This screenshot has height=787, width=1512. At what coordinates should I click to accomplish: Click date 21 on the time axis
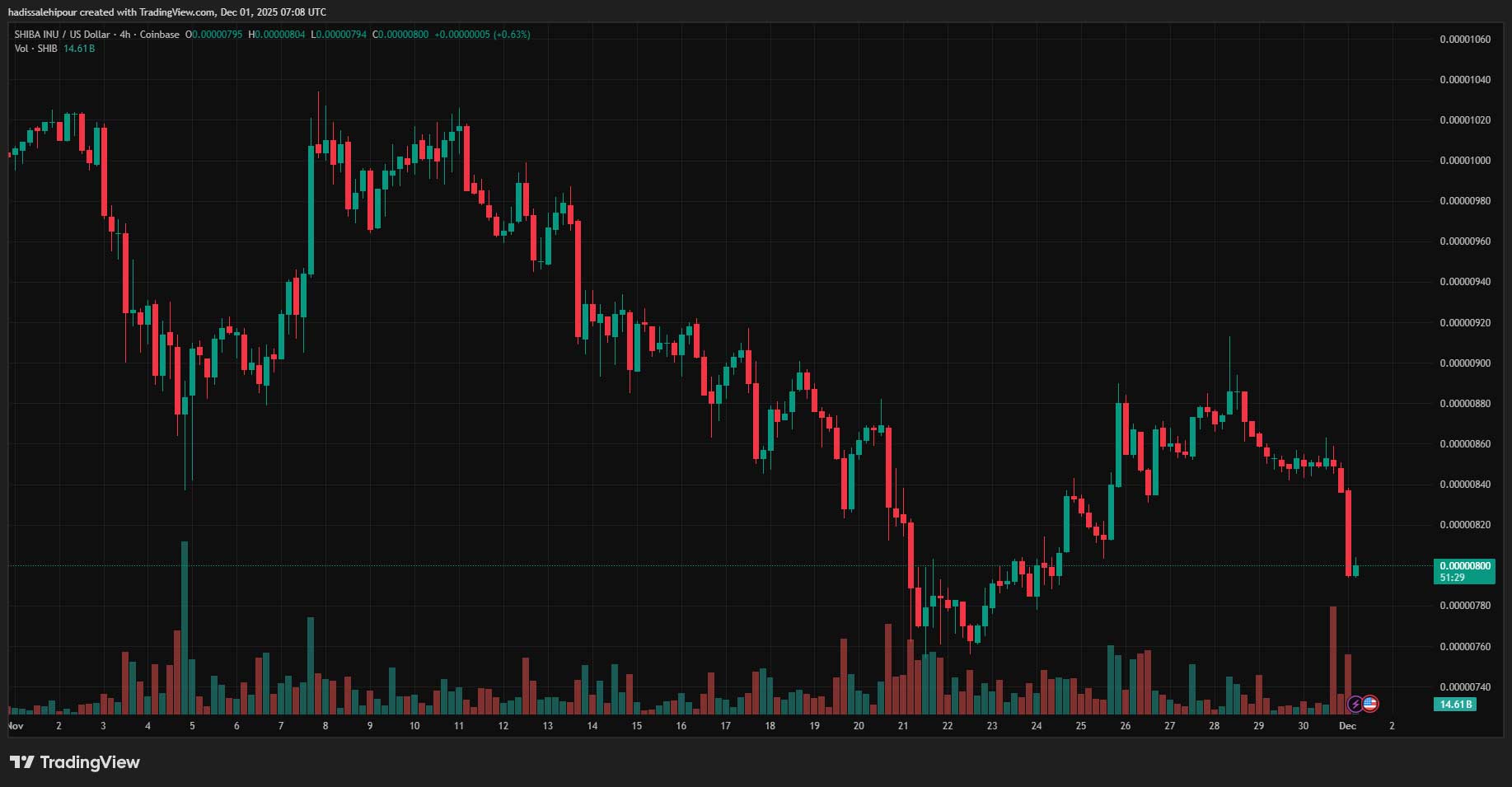[x=903, y=726]
